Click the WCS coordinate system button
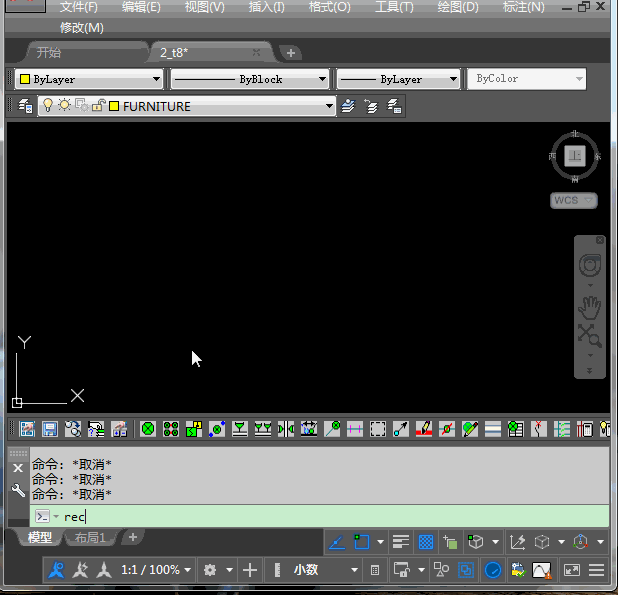 pyautogui.click(x=573, y=200)
